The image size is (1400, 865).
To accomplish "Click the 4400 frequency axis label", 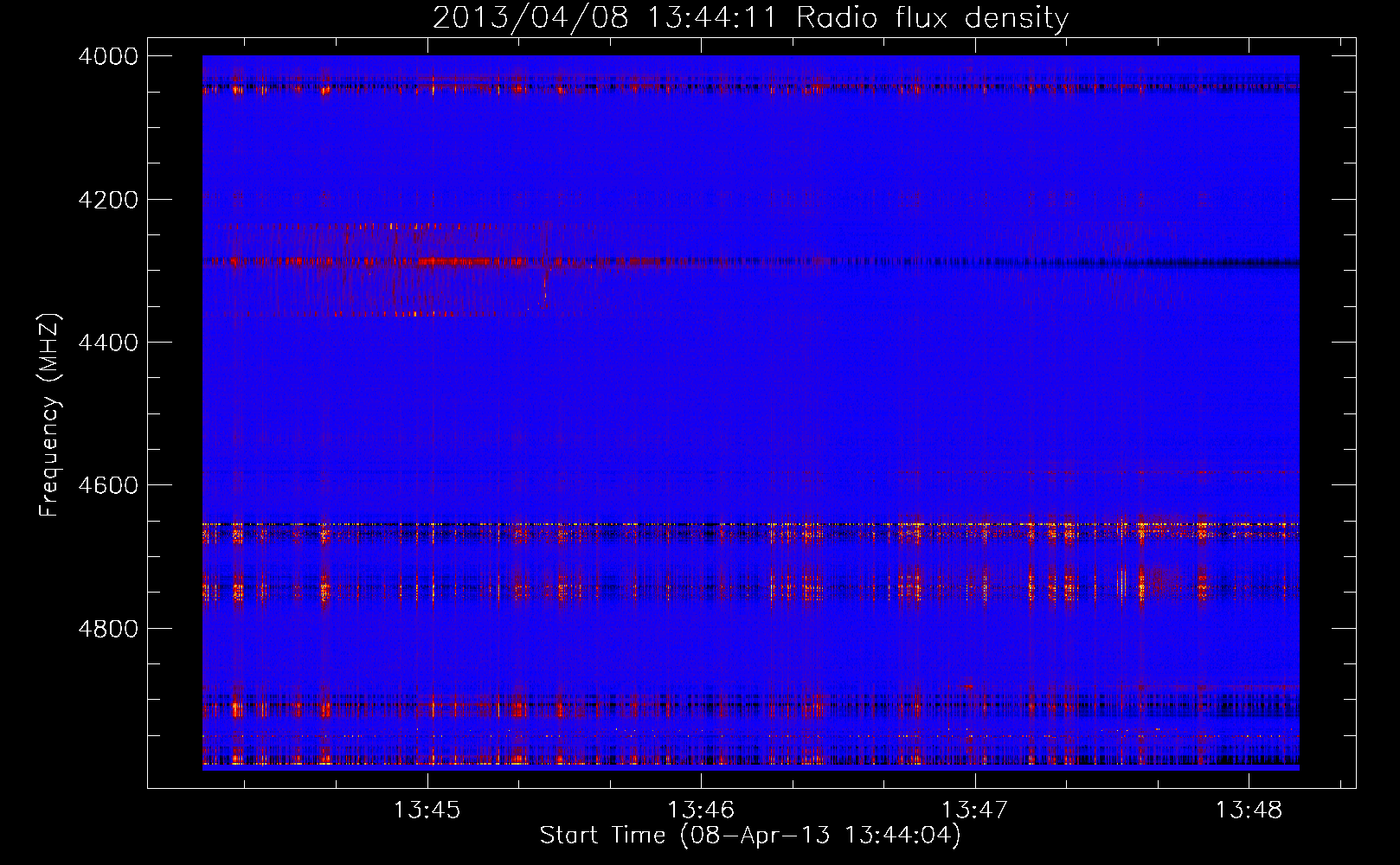I will [x=107, y=343].
